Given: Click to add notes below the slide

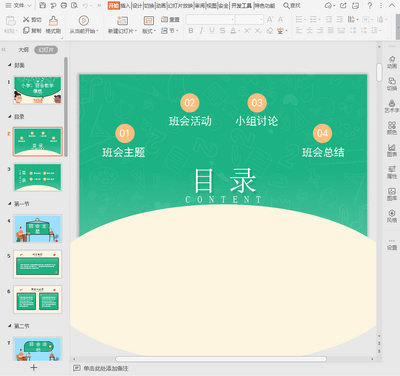Looking at the screenshot, I should (x=106, y=368).
